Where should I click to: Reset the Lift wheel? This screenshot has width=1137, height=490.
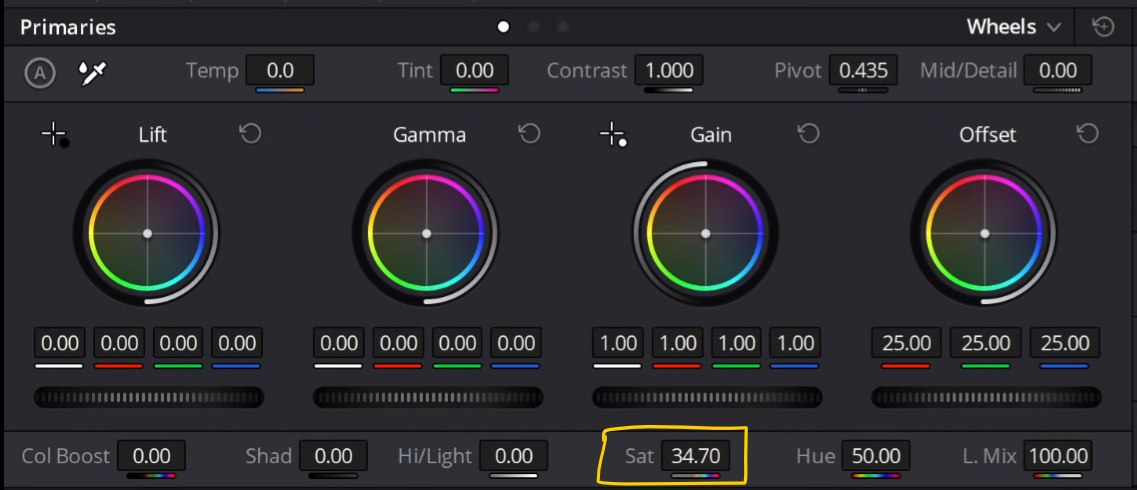tap(251, 133)
